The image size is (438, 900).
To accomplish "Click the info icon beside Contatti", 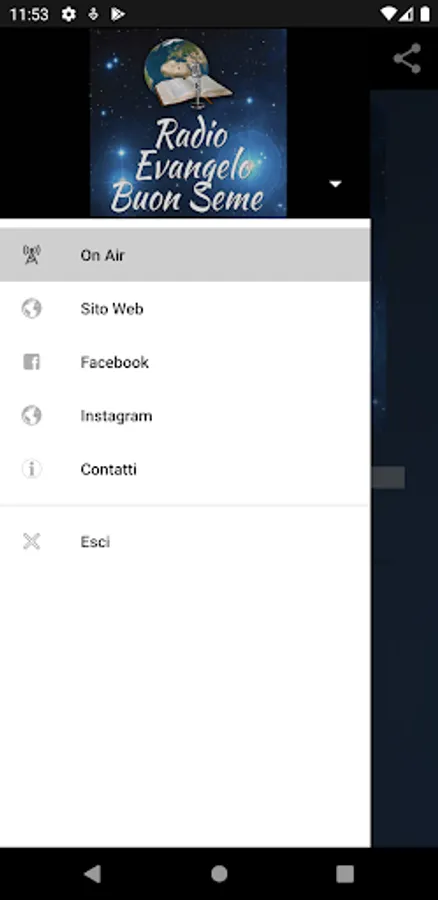I will pos(32,469).
